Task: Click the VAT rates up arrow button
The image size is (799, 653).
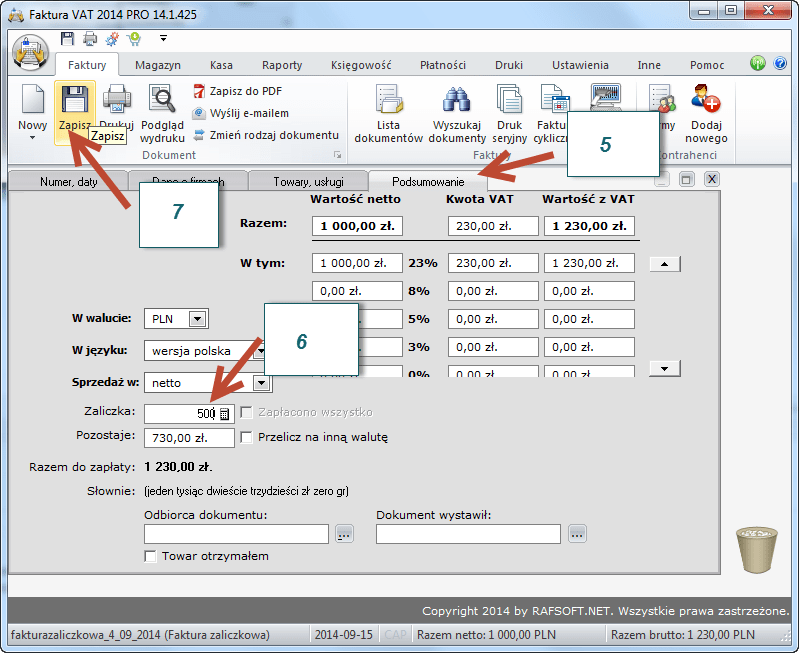Action: click(x=664, y=264)
